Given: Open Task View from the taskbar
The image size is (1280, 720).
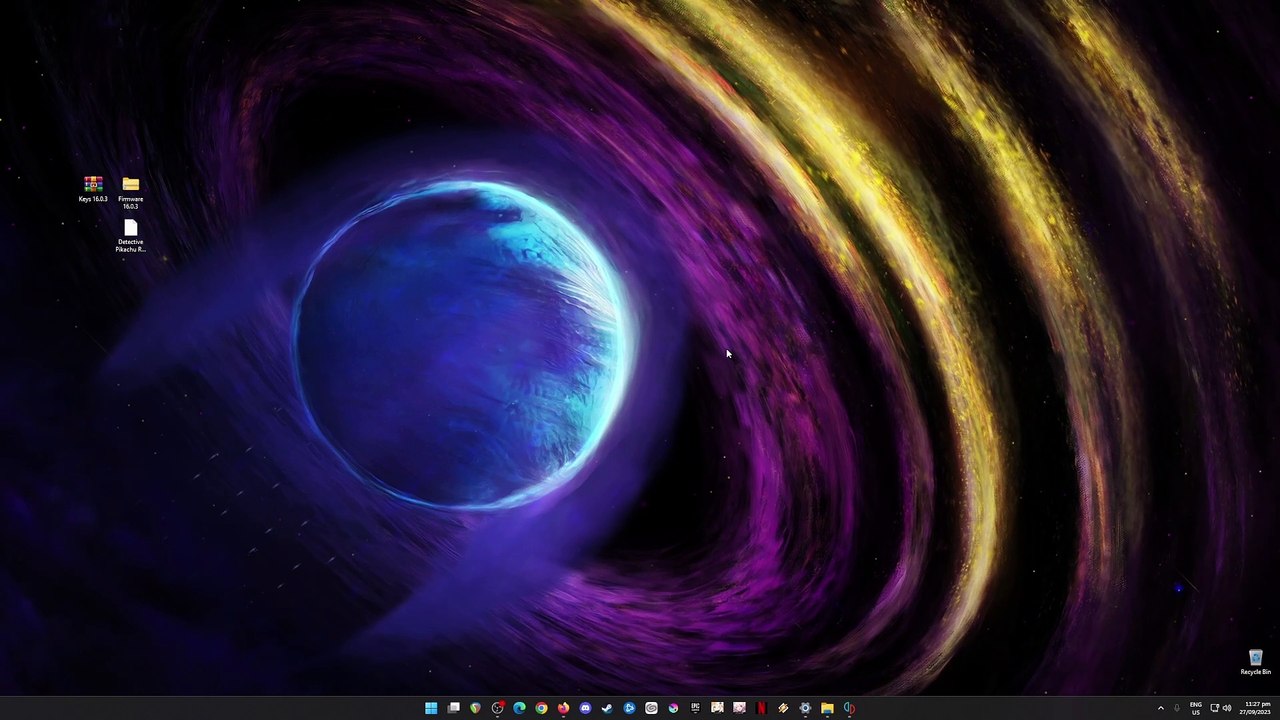Looking at the screenshot, I should pos(453,708).
